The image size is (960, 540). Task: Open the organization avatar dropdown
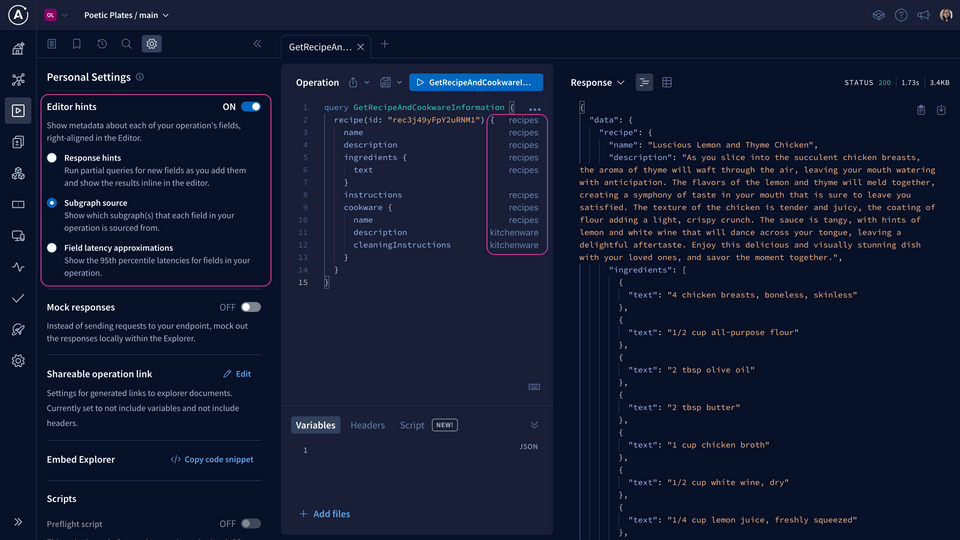coord(56,15)
